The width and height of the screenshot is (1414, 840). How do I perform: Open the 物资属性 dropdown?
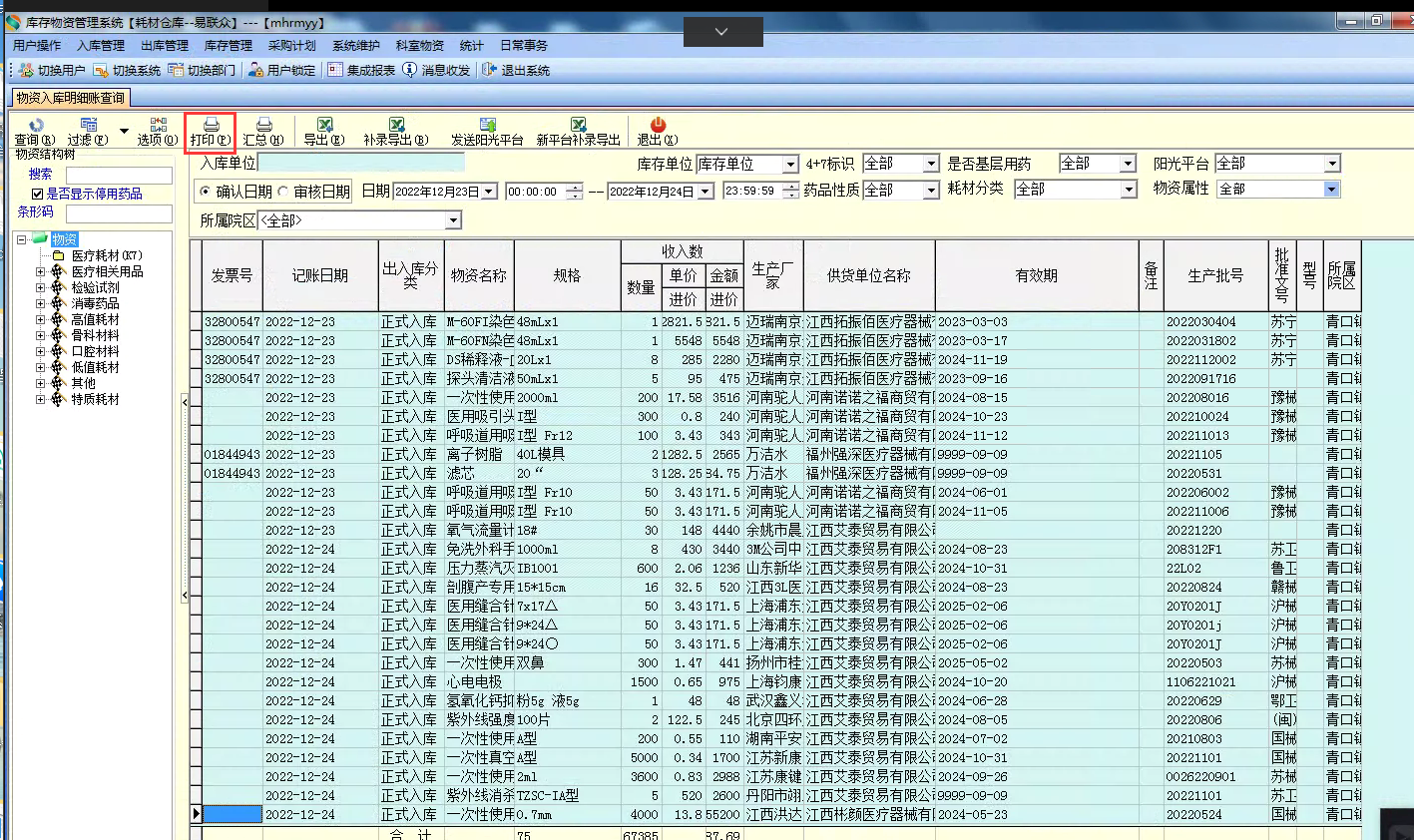[x=1331, y=189]
